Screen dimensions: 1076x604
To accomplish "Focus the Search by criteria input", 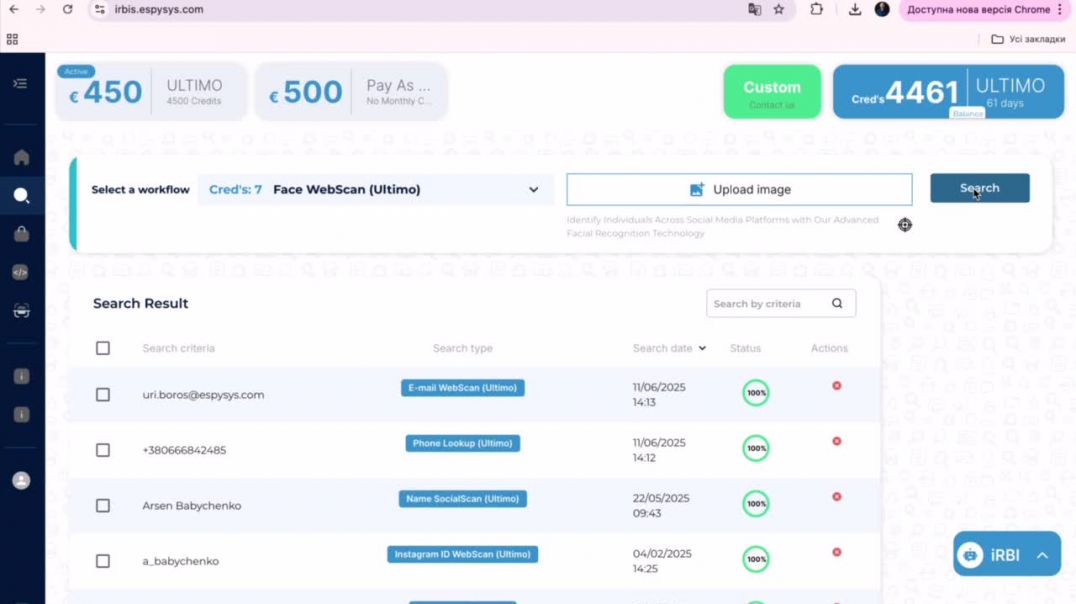I will (x=781, y=303).
